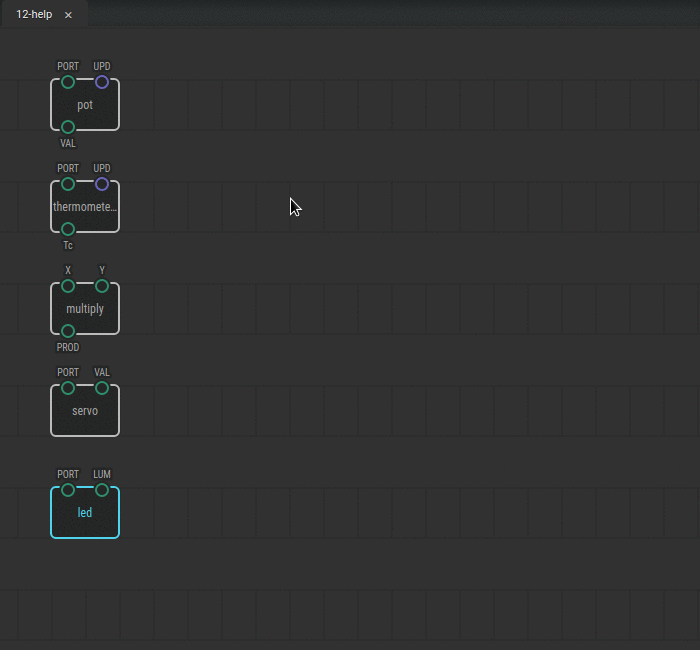Click the VAL output pin of pot
This screenshot has height=650, width=700.
(x=68, y=127)
